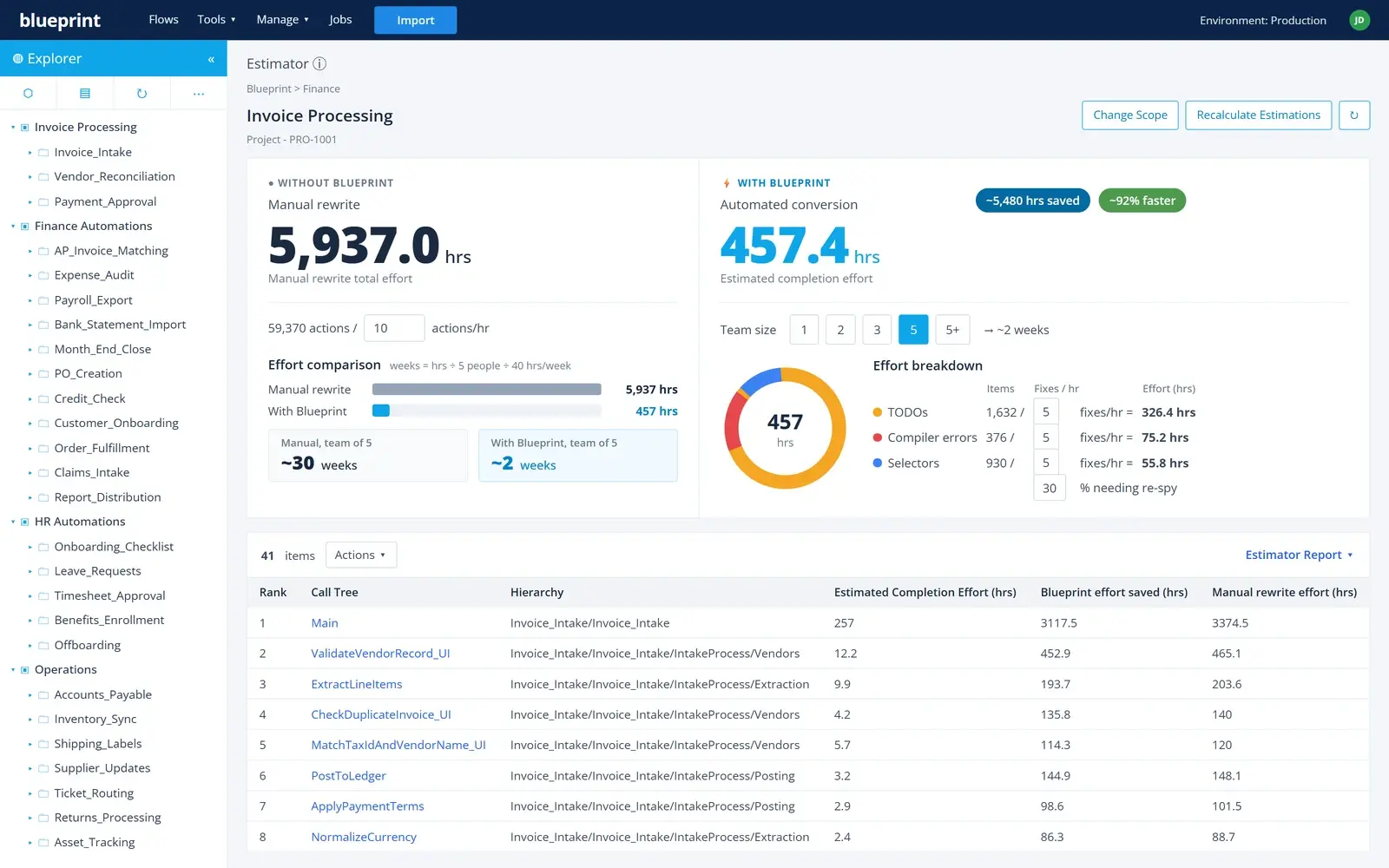Set team size to 2

(840, 330)
